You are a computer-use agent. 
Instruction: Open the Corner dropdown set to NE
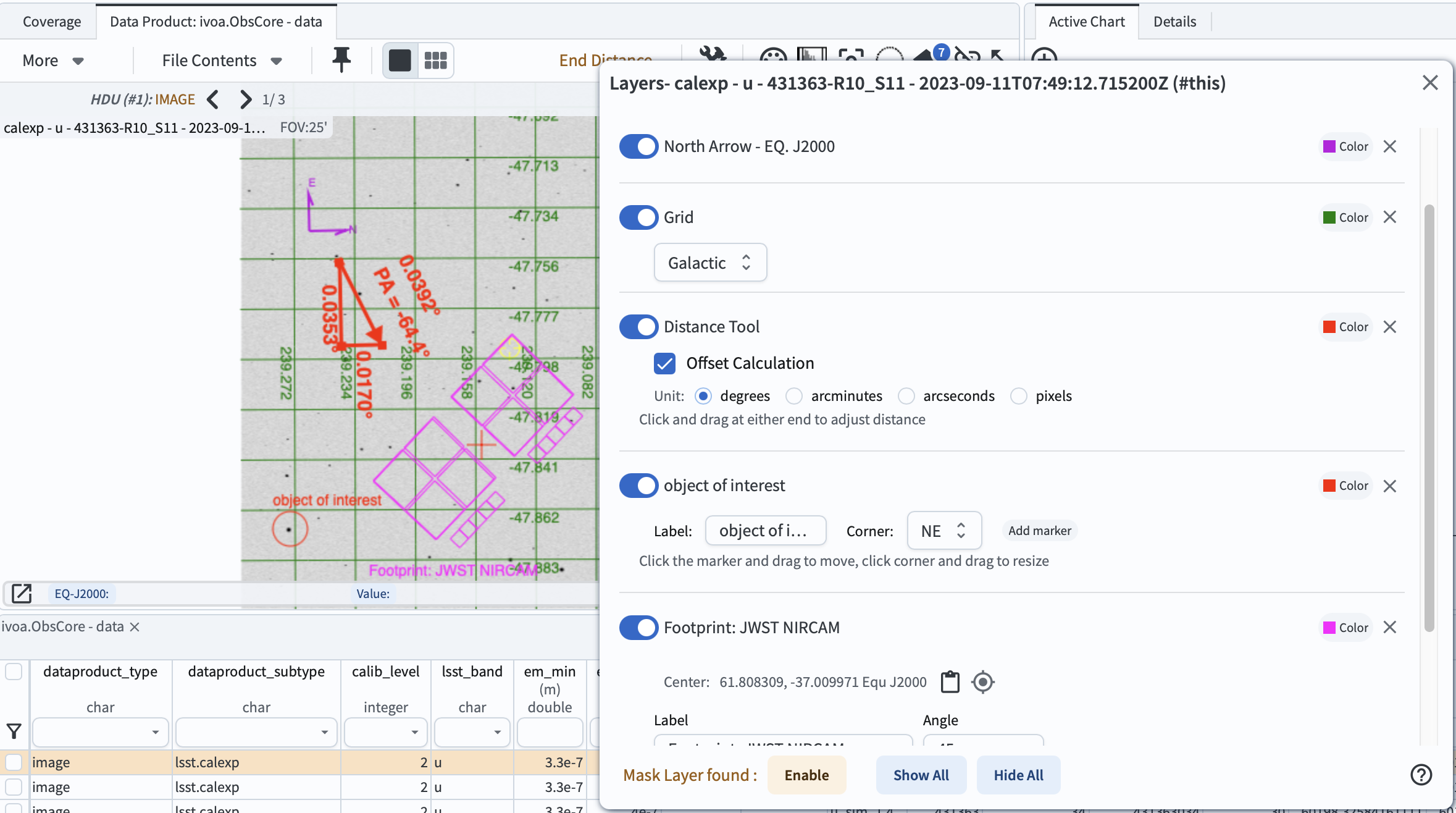[943, 530]
